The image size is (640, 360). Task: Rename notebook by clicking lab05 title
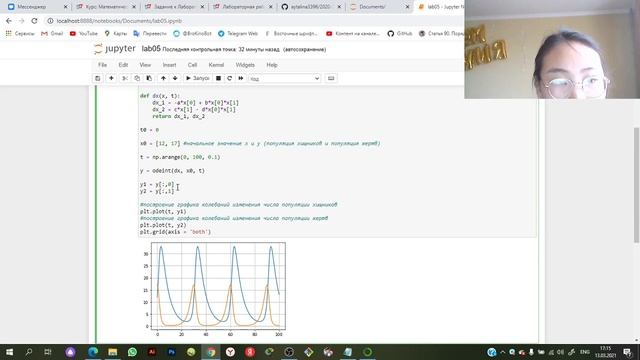pyautogui.click(x=151, y=49)
